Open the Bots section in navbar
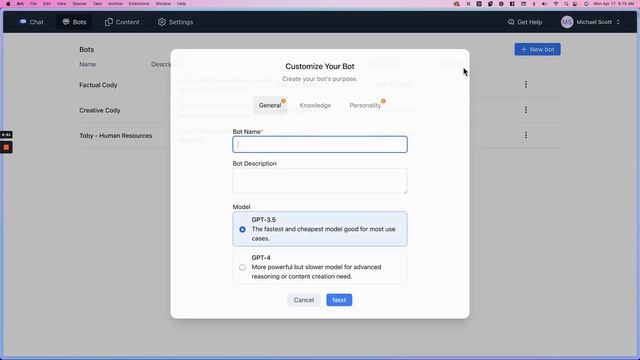 click(x=74, y=22)
